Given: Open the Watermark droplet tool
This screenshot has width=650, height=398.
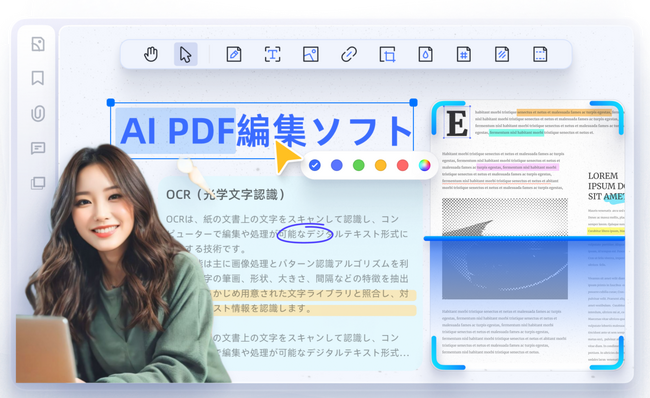Looking at the screenshot, I should pos(425,54).
